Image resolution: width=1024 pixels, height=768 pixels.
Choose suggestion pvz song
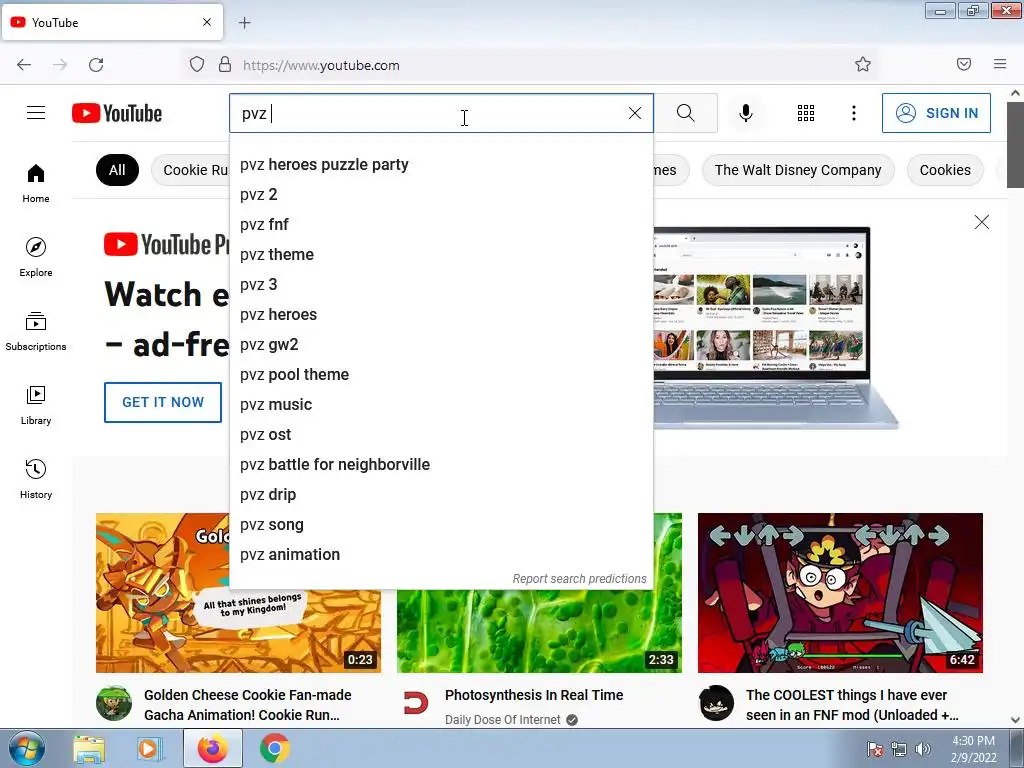(441, 525)
